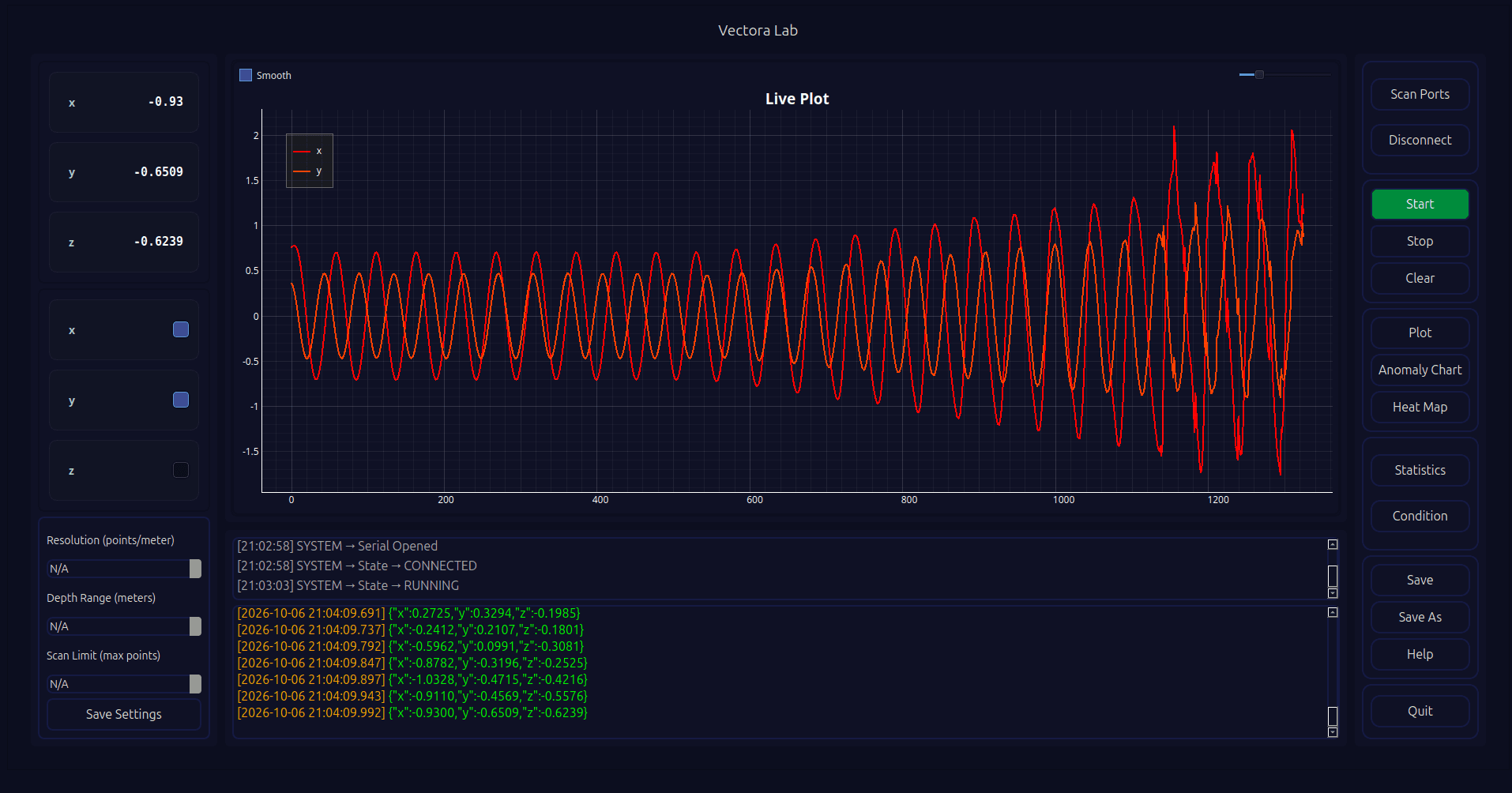Click the x value readout -0.93
Image resolution: width=1512 pixels, height=793 pixels.
[166, 102]
